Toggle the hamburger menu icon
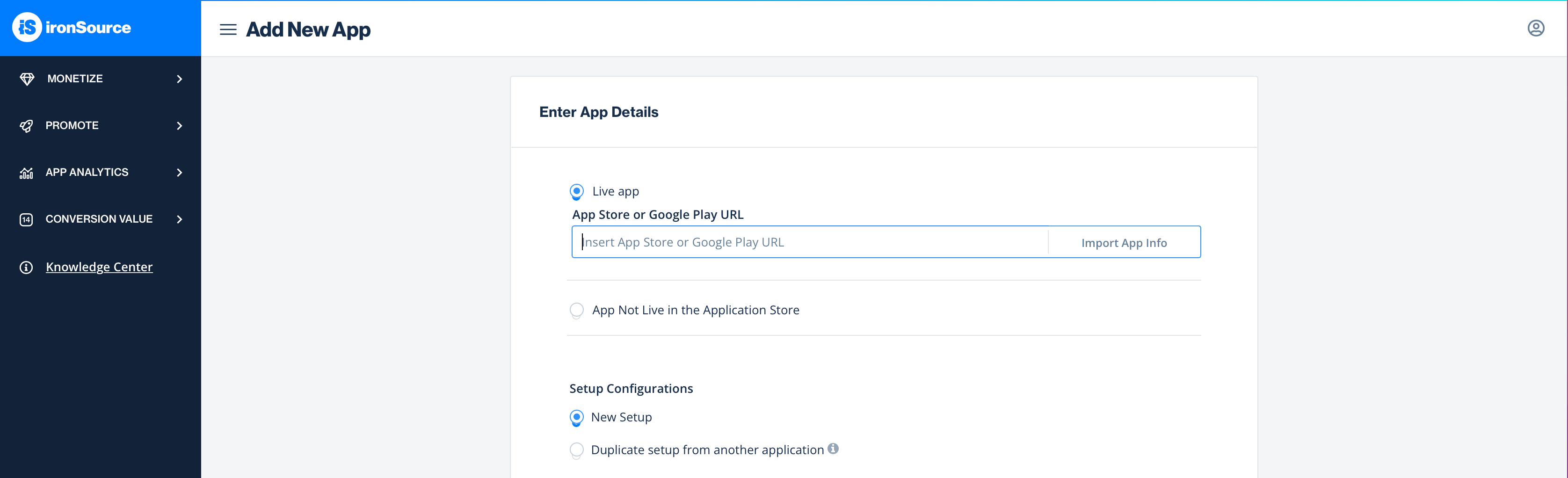 [x=228, y=29]
